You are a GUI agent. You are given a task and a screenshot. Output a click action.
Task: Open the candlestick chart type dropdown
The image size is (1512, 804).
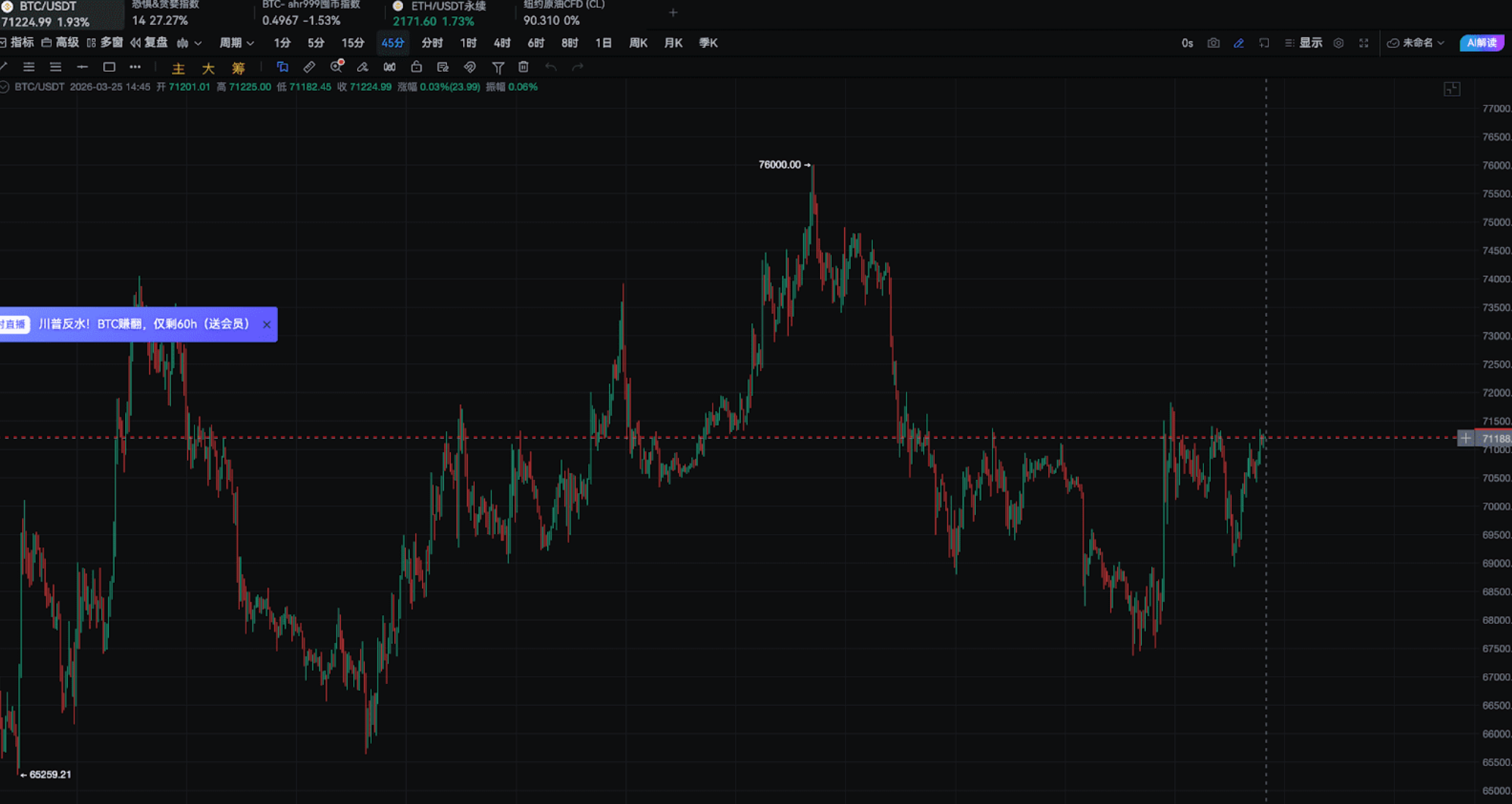[x=189, y=43]
